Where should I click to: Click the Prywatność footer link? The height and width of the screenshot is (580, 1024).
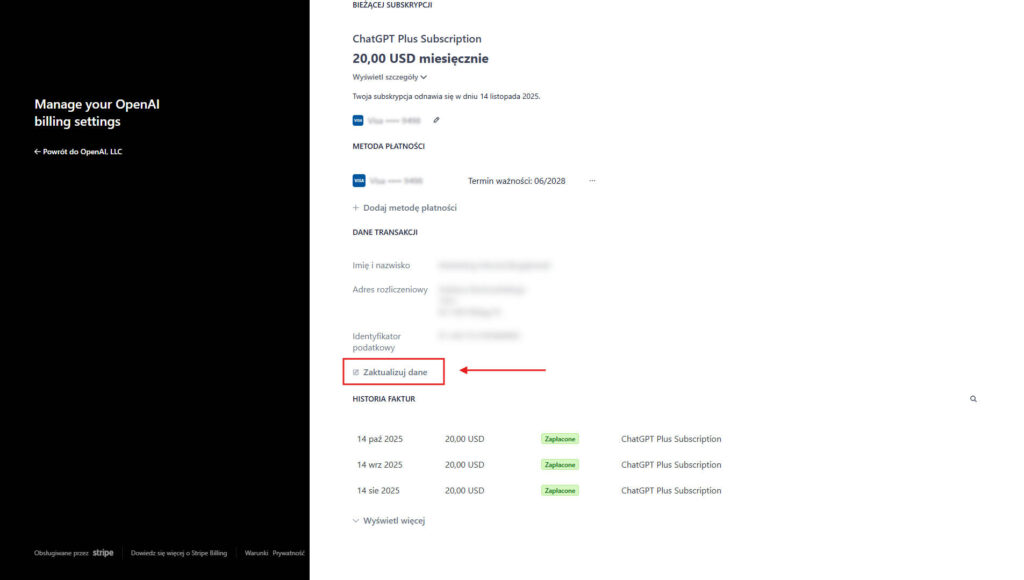(290, 552)
